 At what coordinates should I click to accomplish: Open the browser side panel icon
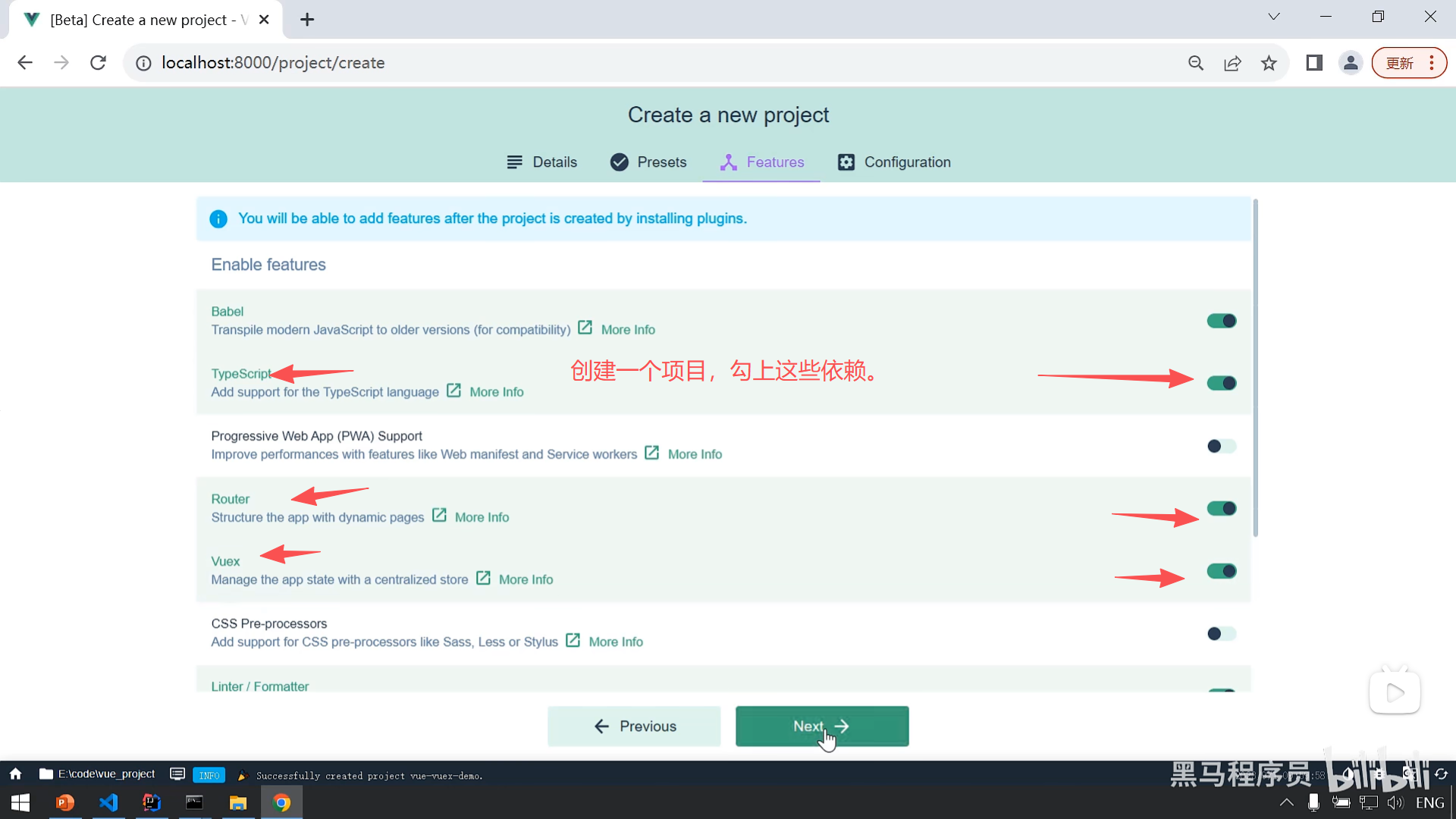(x=1314, y=63)
